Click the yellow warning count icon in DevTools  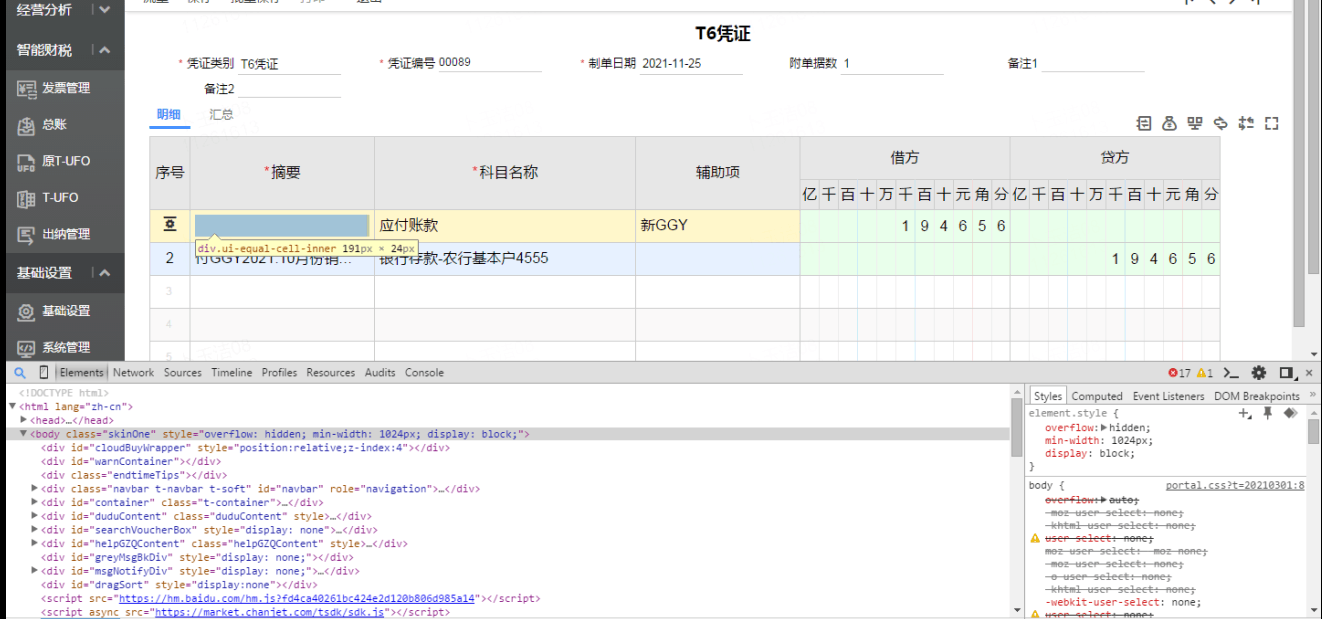pos(1201,373)
